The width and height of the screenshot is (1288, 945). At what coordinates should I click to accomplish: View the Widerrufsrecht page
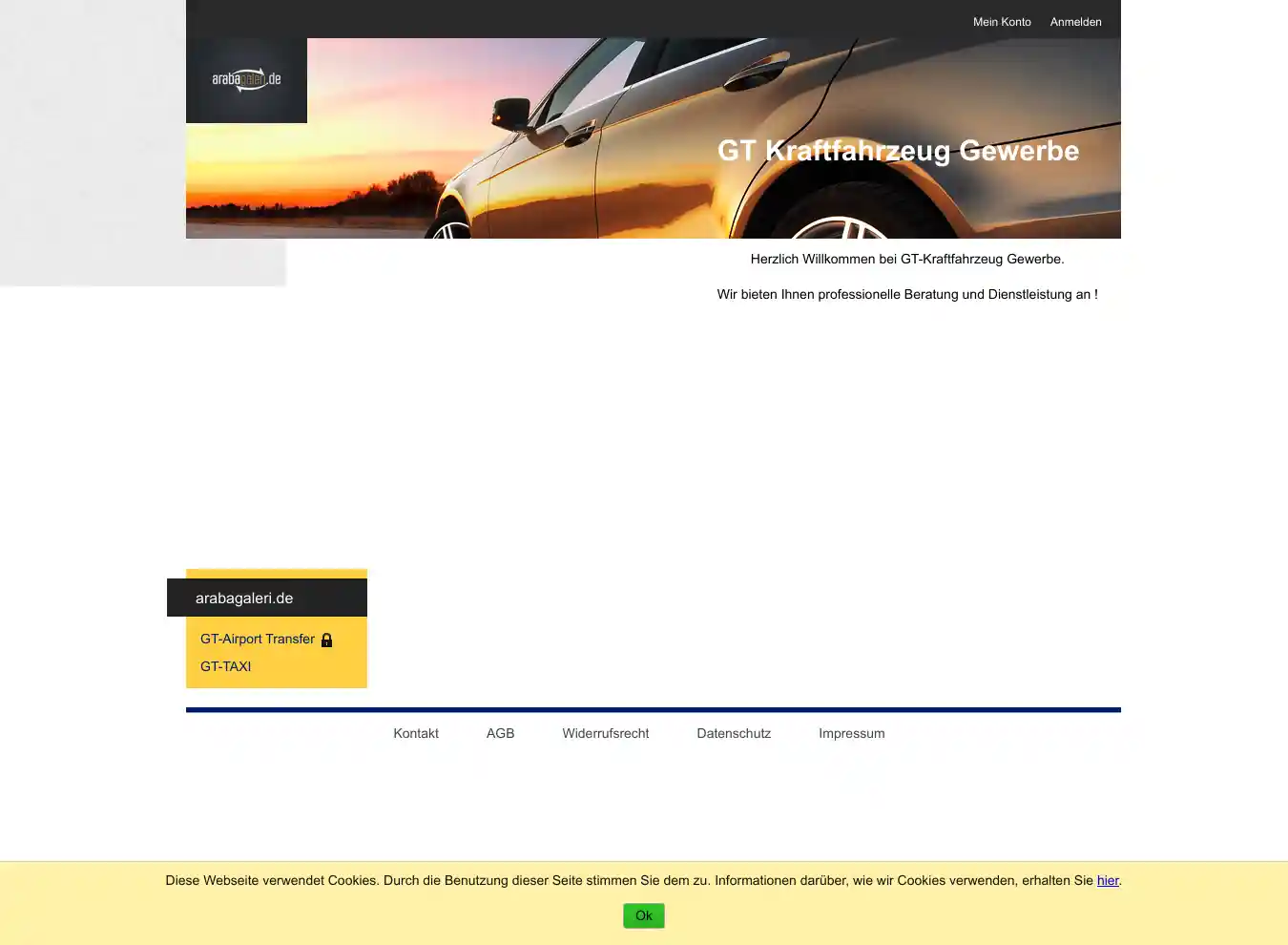(605, 734)
